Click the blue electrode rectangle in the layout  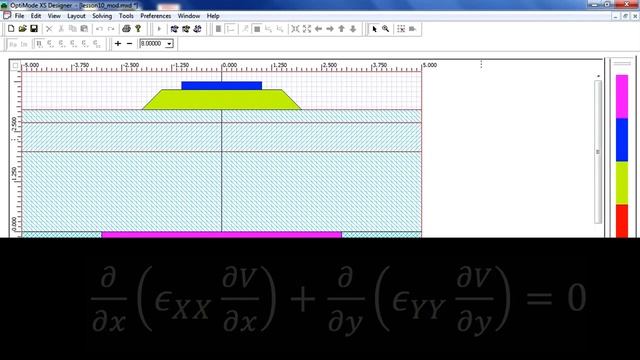222,86
